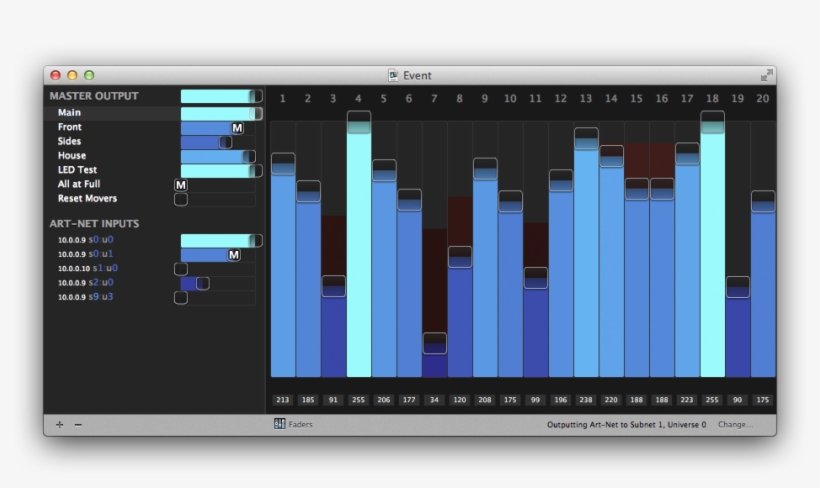The image size is (820, 488).
Task: Click the House label in the output list
Action: click(x=72, y=156)
